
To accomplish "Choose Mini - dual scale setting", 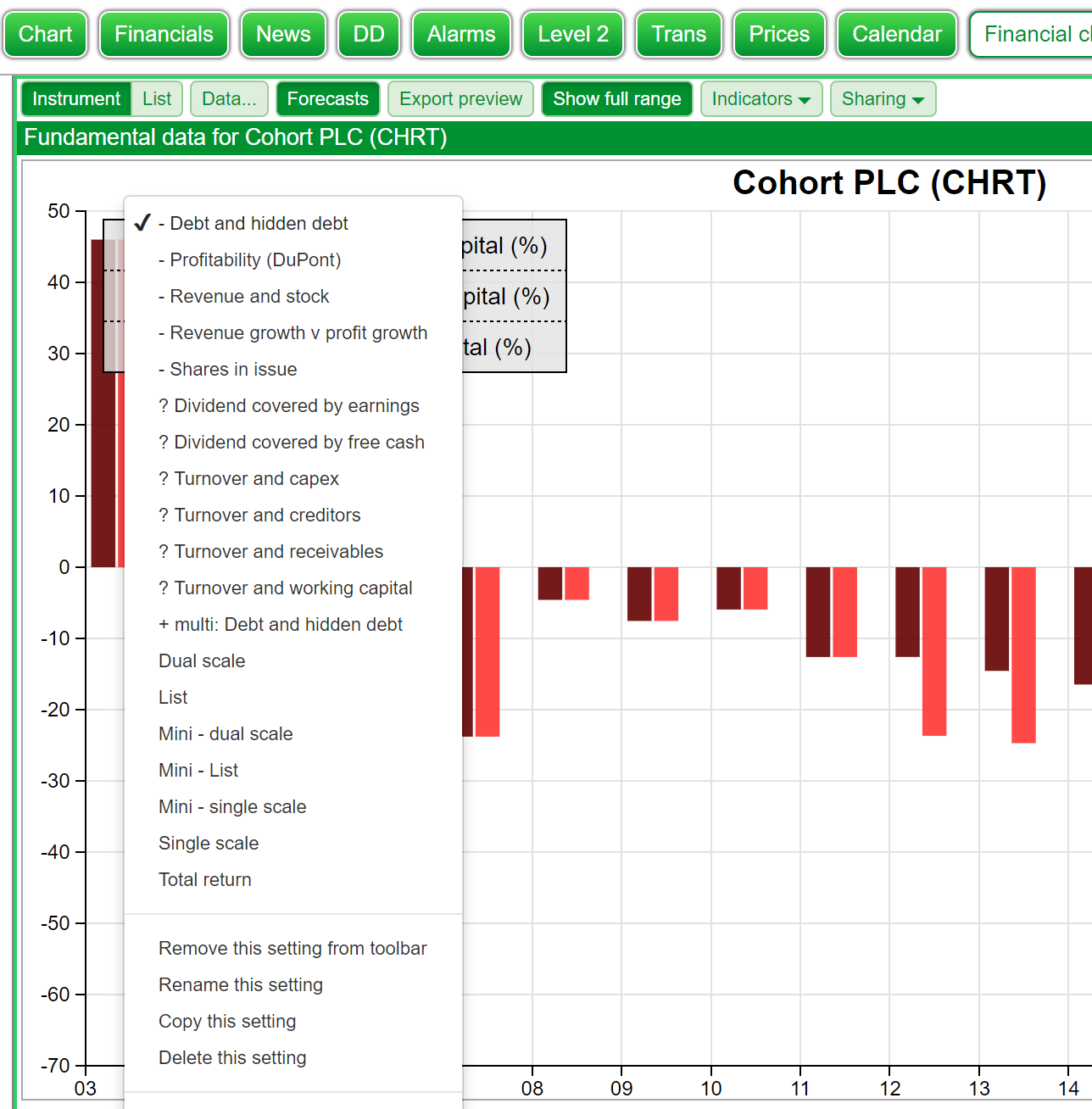I will coord(293,733).
